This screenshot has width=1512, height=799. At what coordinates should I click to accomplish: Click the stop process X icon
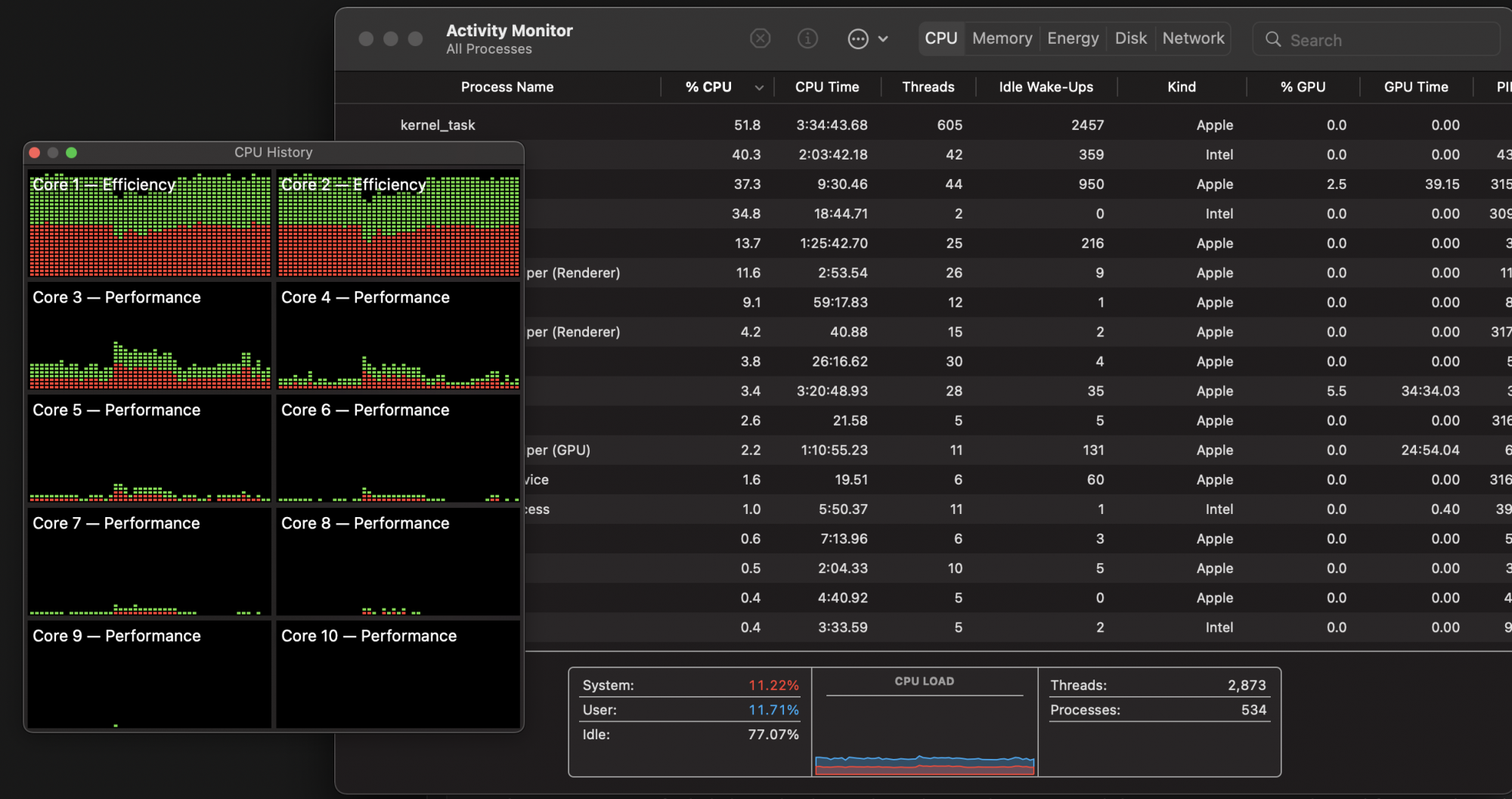760,39
